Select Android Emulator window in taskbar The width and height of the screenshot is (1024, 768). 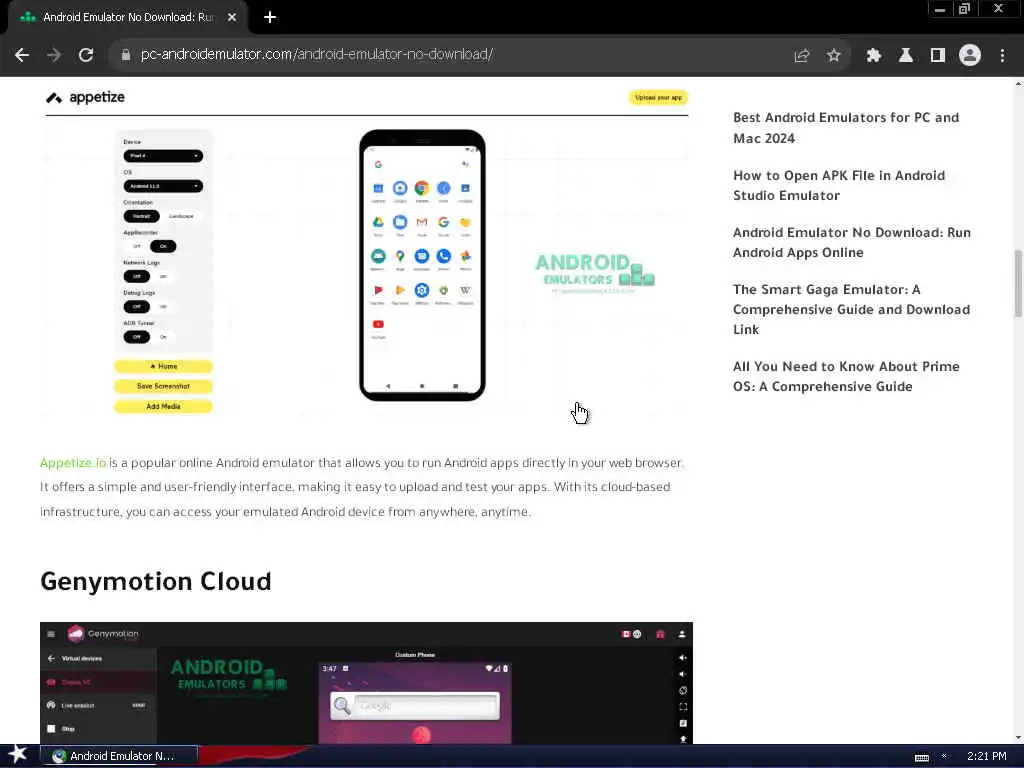click(x=119, y=756)
